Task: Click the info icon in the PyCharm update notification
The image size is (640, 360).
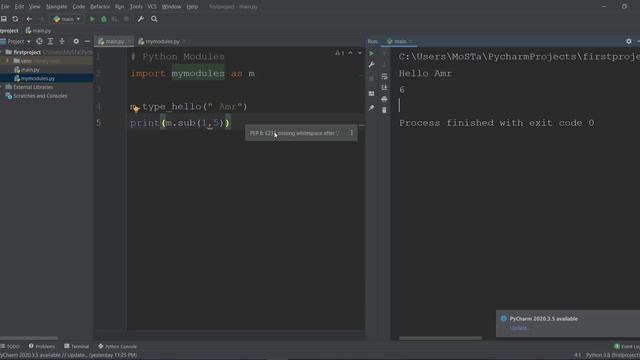Action: [504, 318]
